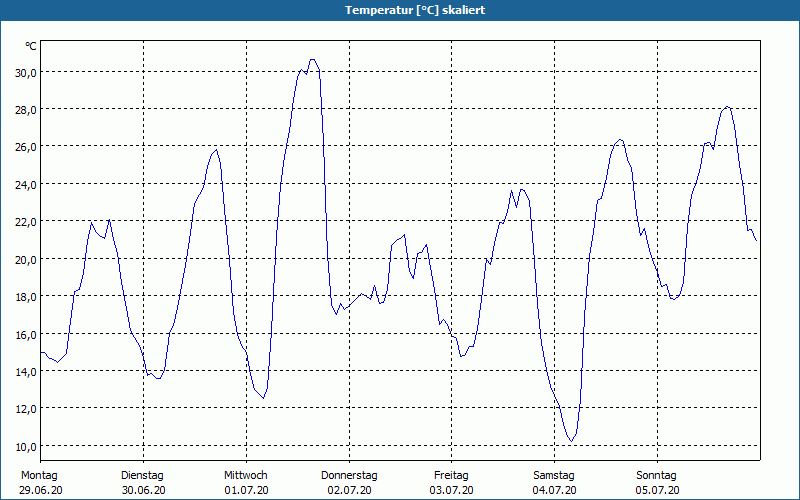Click the 28,0 y-axis value label
Screen dimensions: 800x500
(26, 110)
